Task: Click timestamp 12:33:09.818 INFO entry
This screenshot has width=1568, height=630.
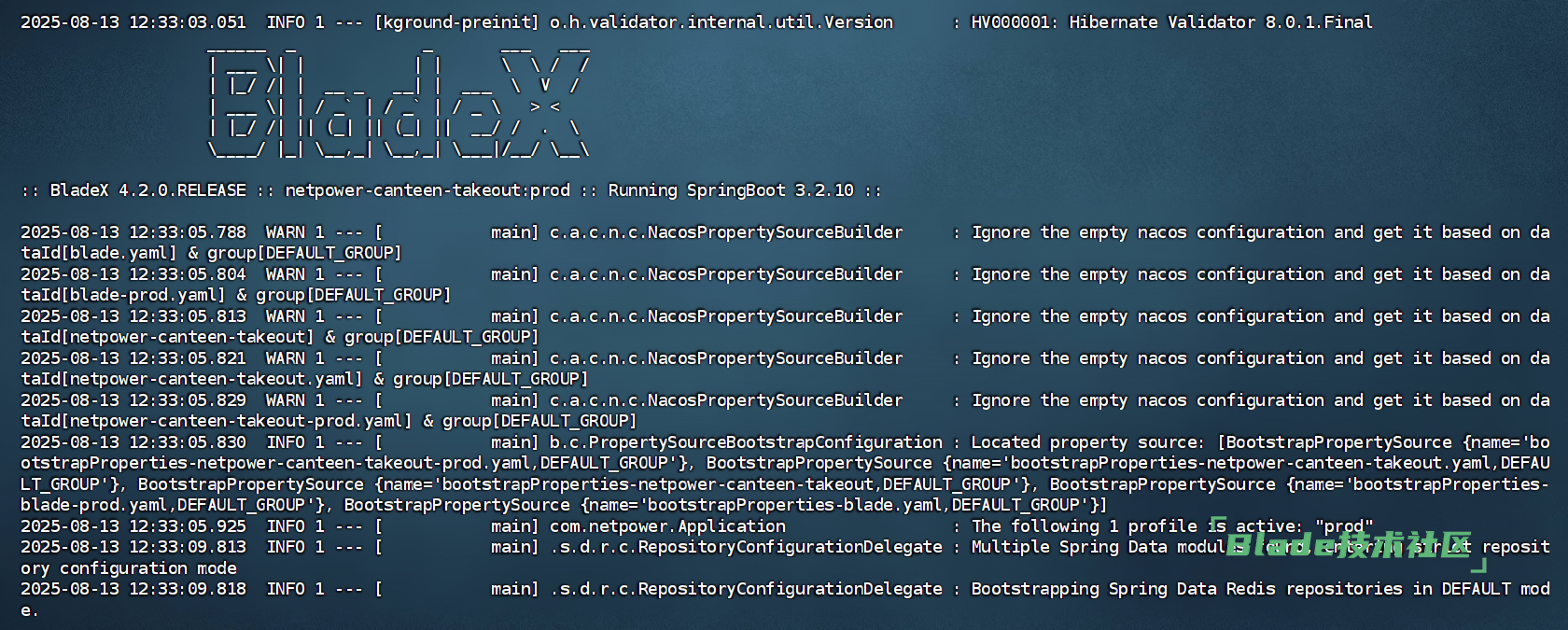Action: [133, 589]
